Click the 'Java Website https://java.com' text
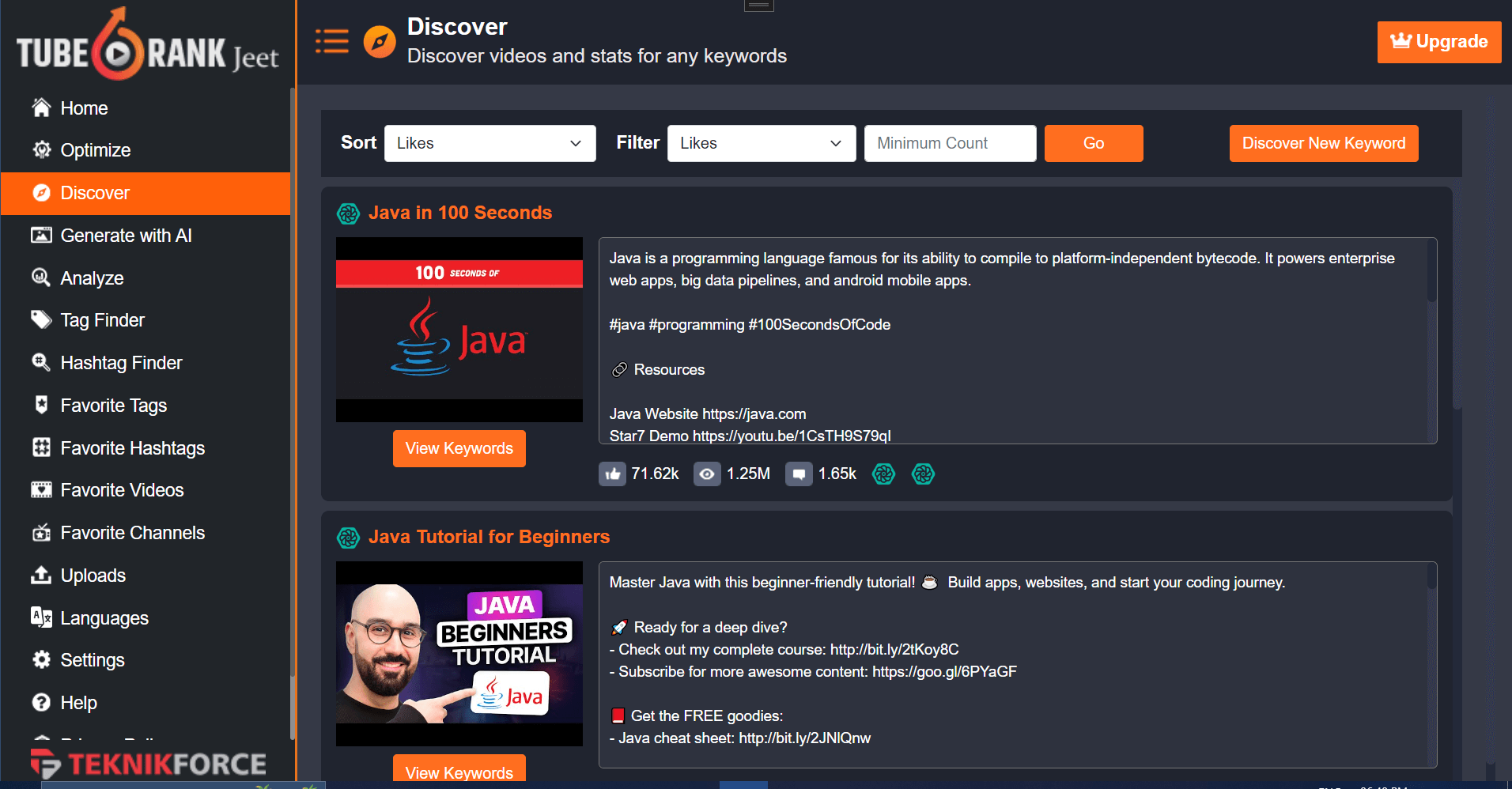This screenshot has height=789, width=1512. [x=708, y=414]
